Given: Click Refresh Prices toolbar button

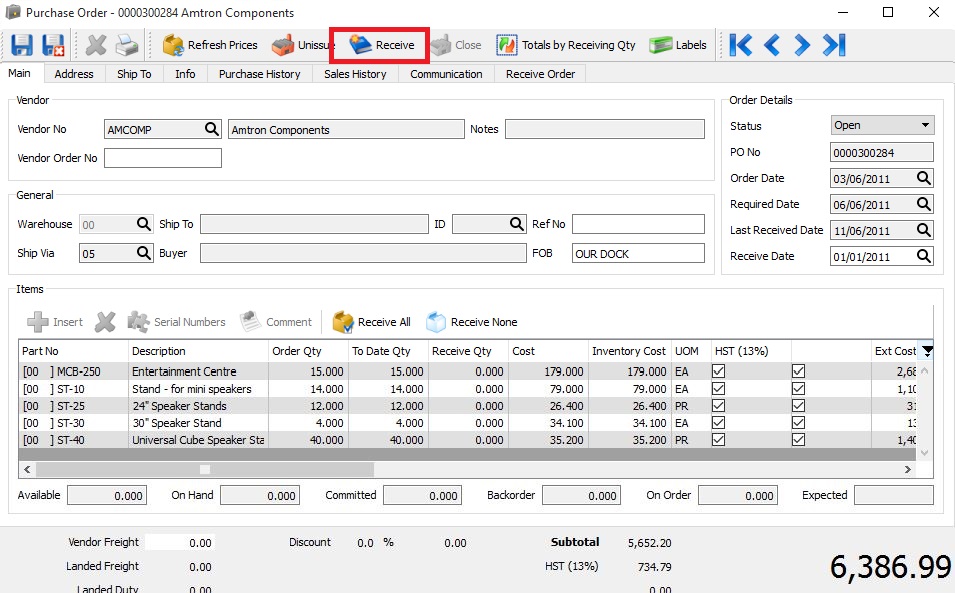Looking at the screenshot, I should [x=210, y=45].
